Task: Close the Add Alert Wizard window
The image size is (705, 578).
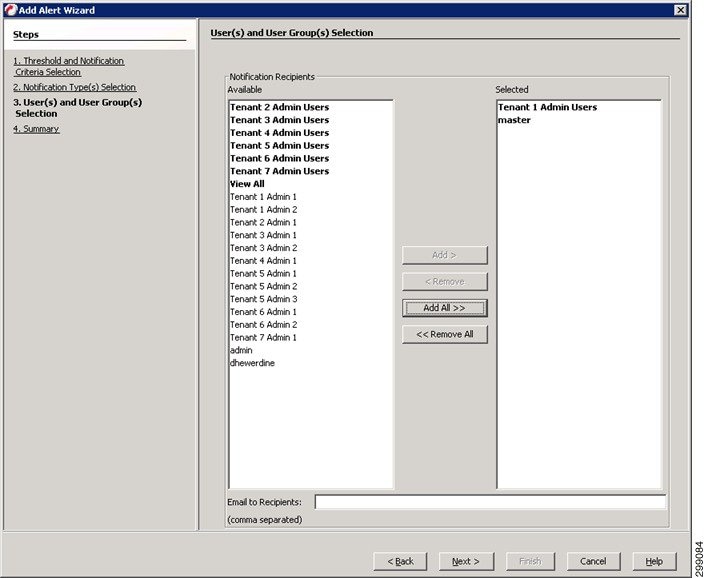Action: 681,10
